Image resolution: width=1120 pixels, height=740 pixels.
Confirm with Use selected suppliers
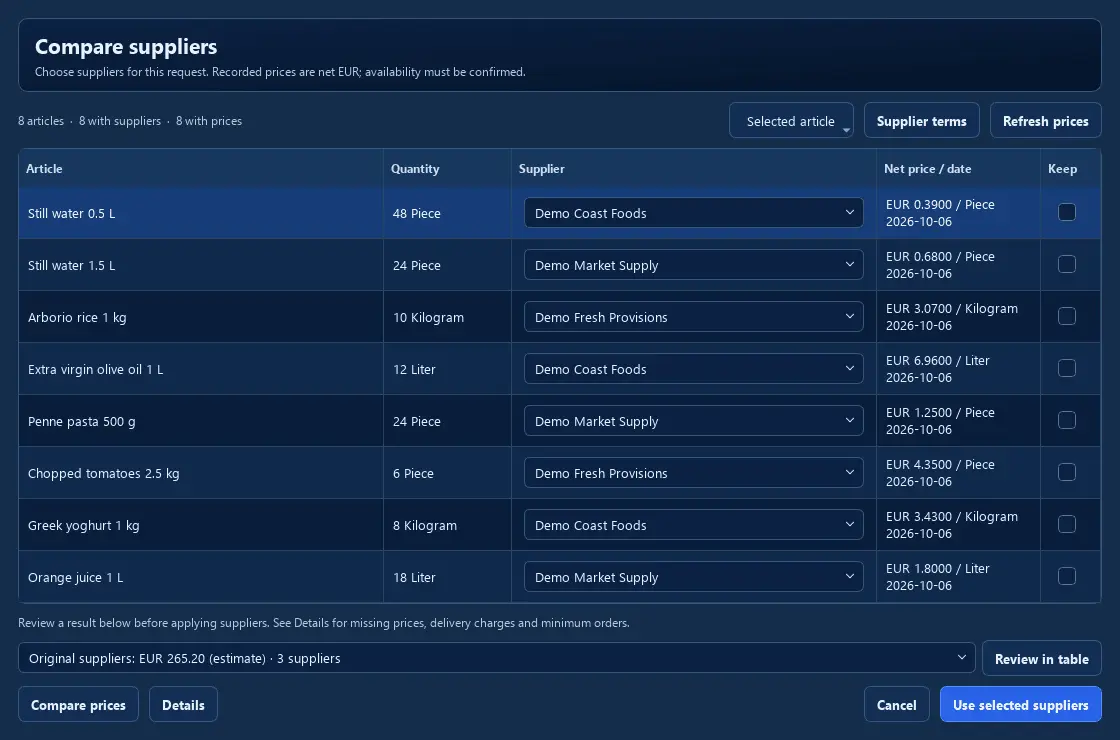click(x=1021, y=705)
